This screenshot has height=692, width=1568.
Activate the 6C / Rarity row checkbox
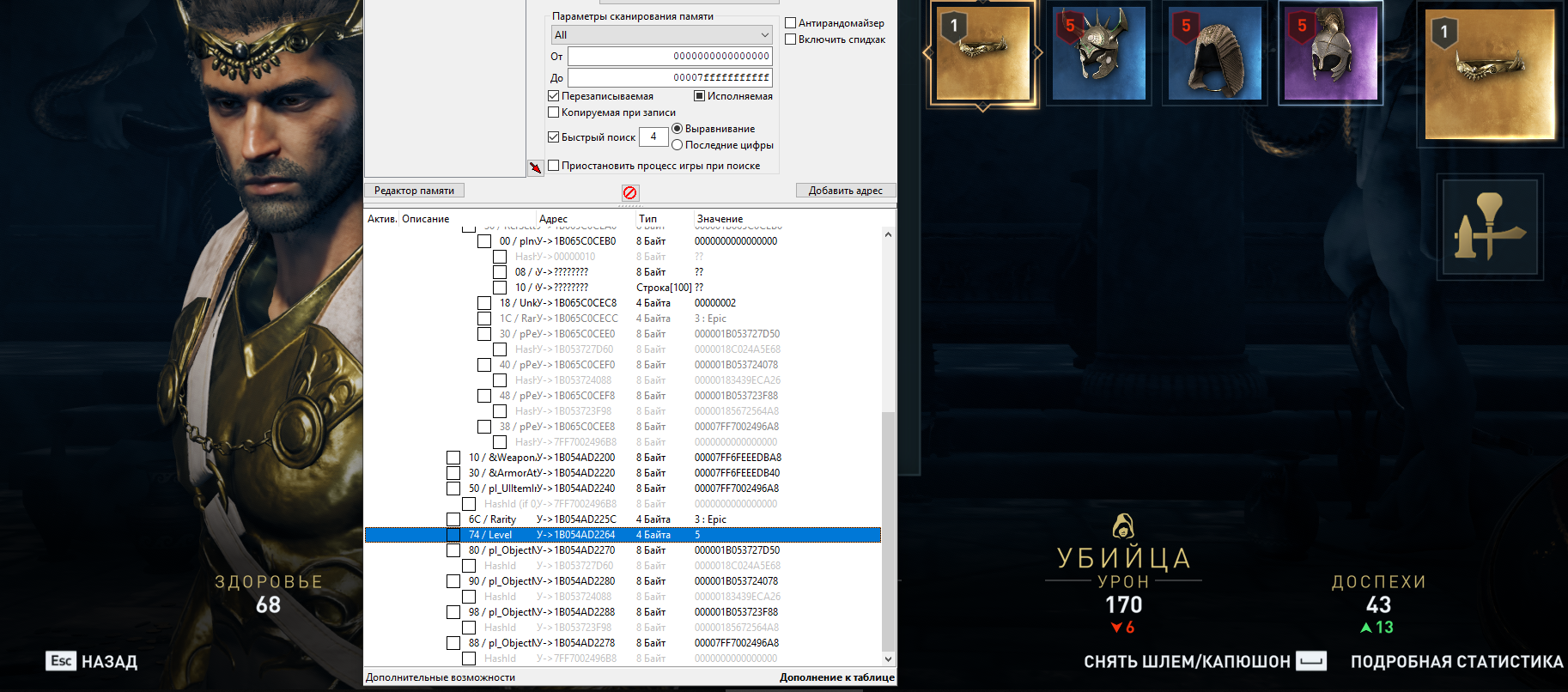(453, 519)
